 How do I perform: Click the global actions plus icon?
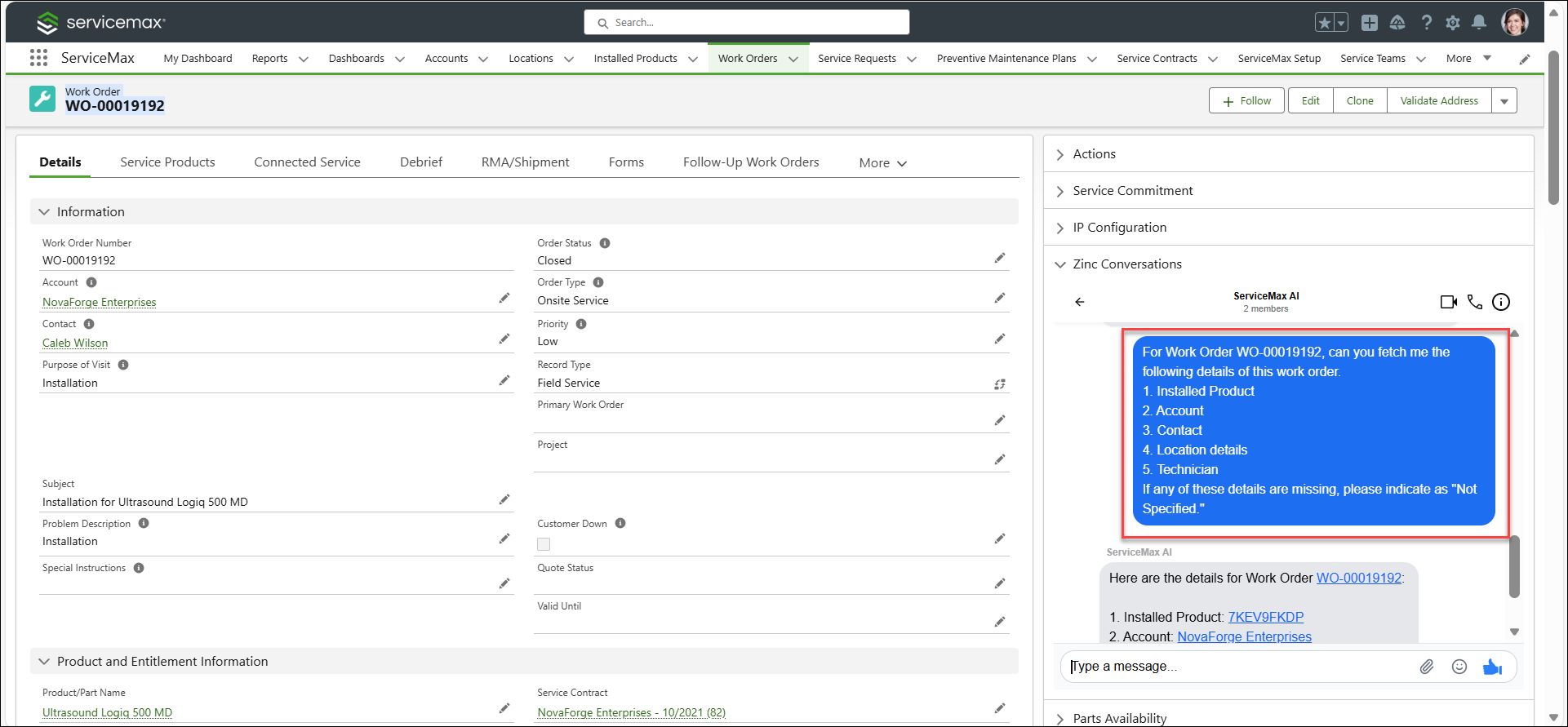click(1370, 23)
